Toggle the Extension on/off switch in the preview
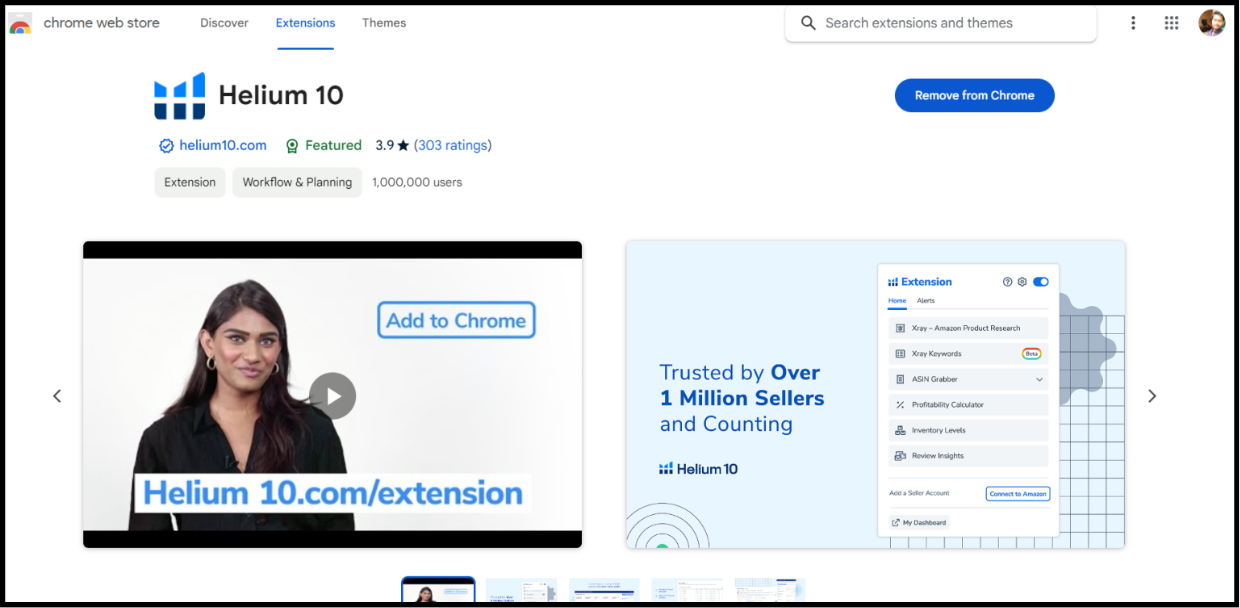The image size is (1240, 608). coord(1041,282)
